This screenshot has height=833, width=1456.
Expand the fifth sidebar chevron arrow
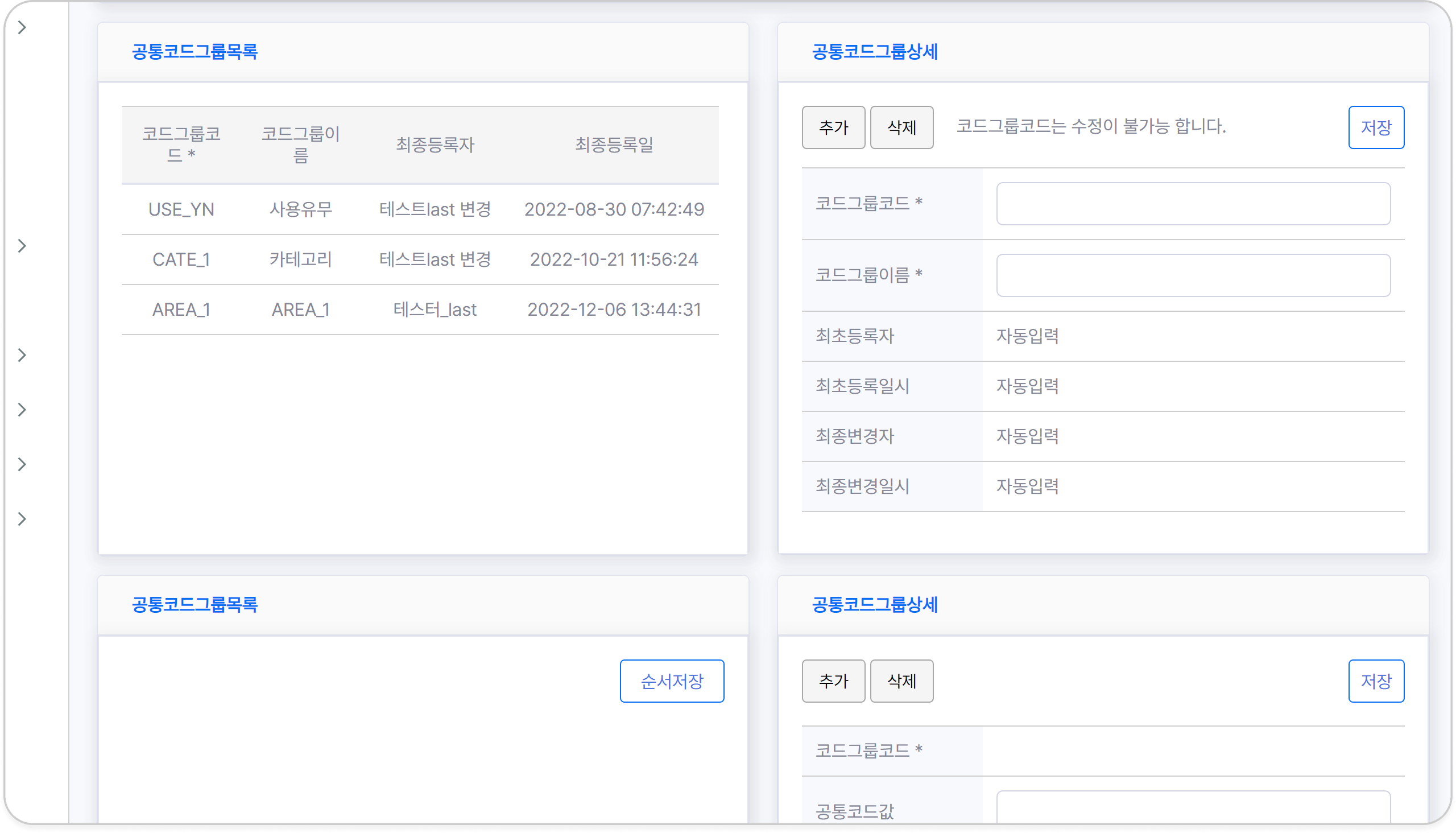pos(22,464)
